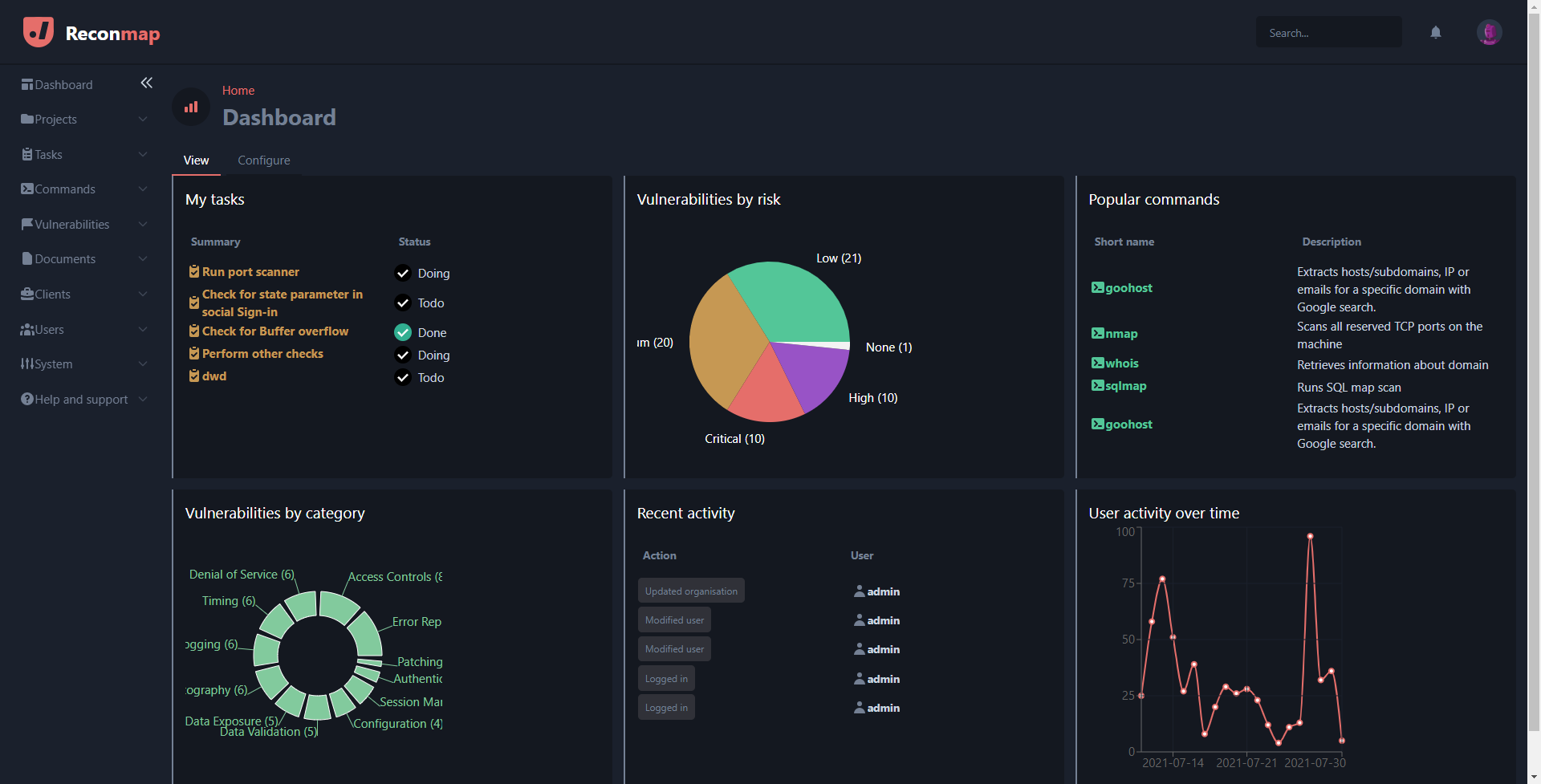Click the Reconmap logo icon

click(x=39, y=33)
